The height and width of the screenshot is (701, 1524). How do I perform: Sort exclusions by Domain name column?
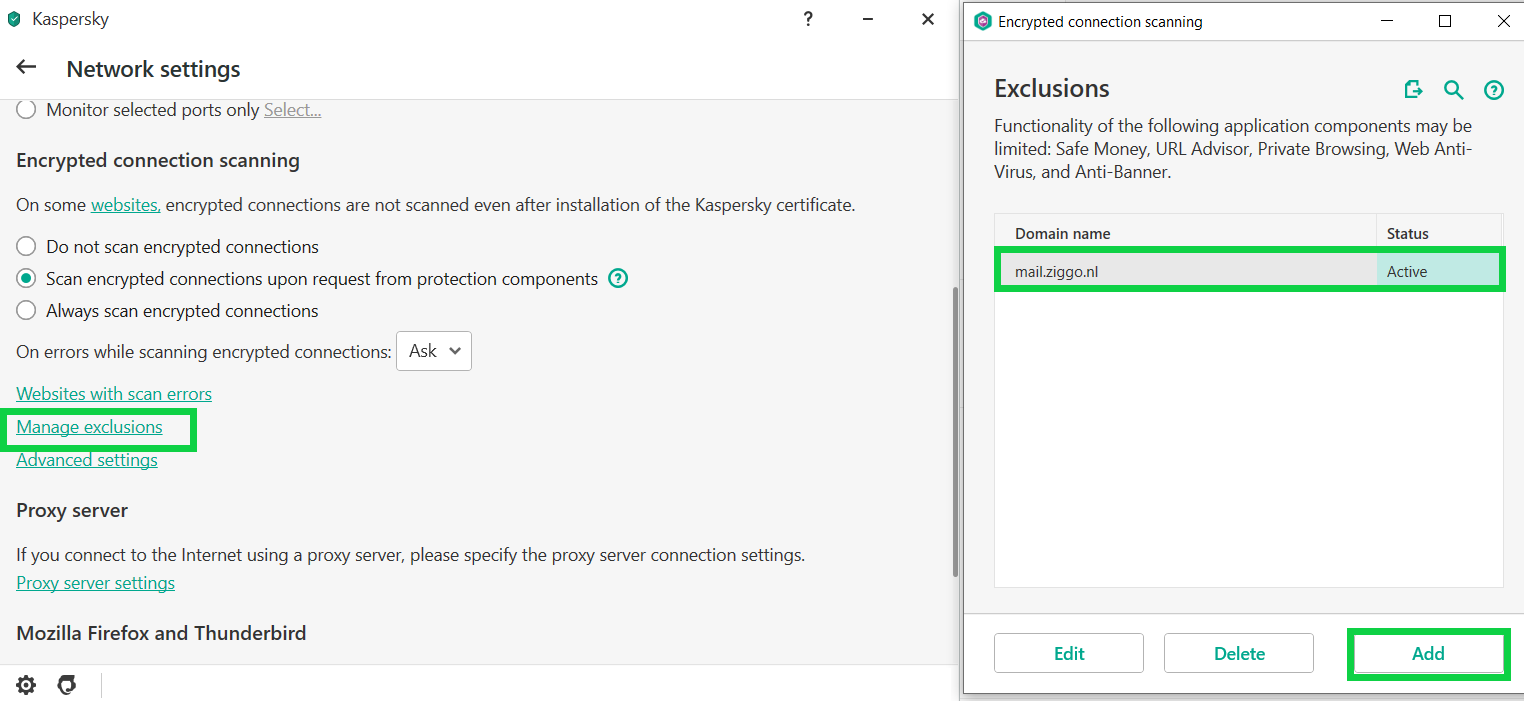[1185, 234]
